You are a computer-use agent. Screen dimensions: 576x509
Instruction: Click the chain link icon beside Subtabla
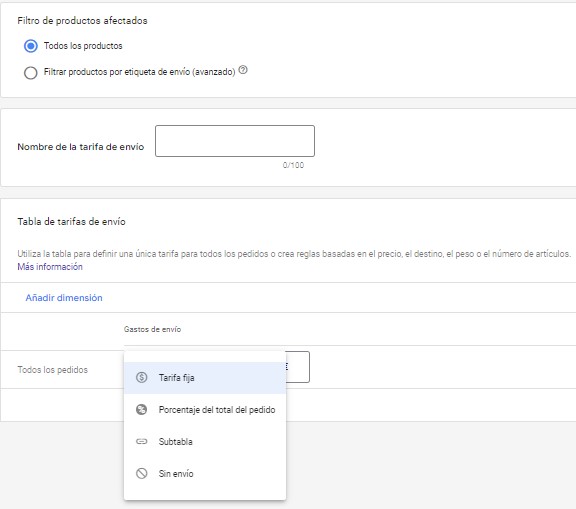click(141, 441)
